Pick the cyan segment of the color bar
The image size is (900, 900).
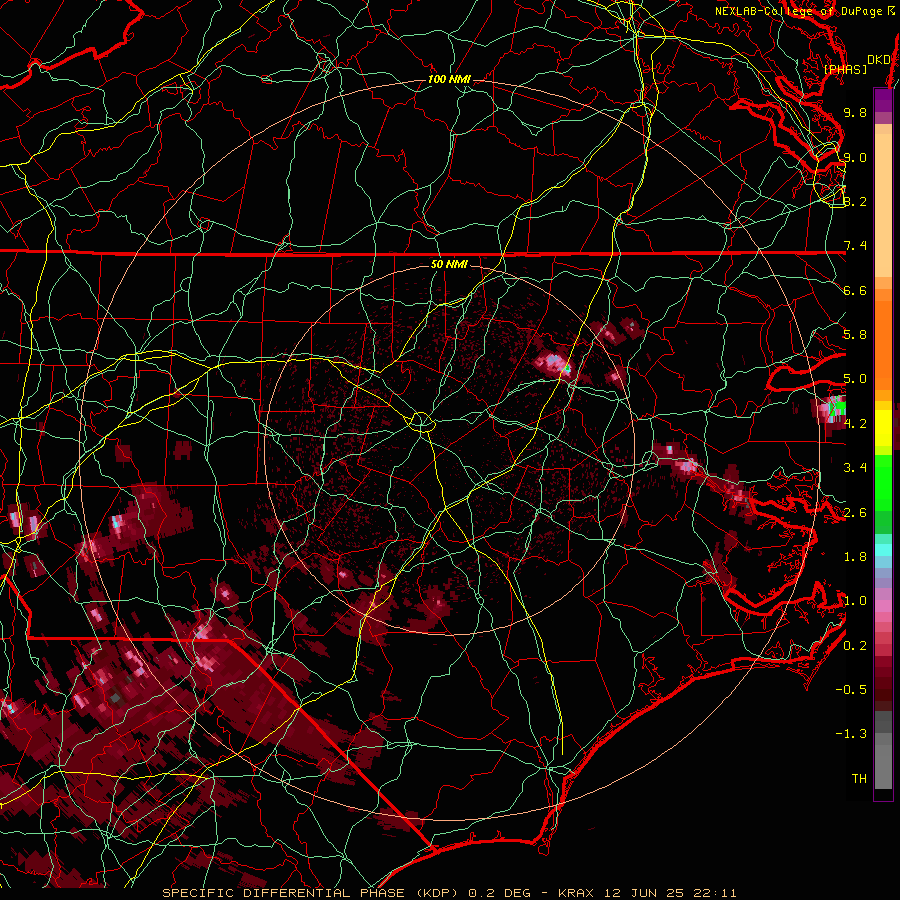[883, 550]
